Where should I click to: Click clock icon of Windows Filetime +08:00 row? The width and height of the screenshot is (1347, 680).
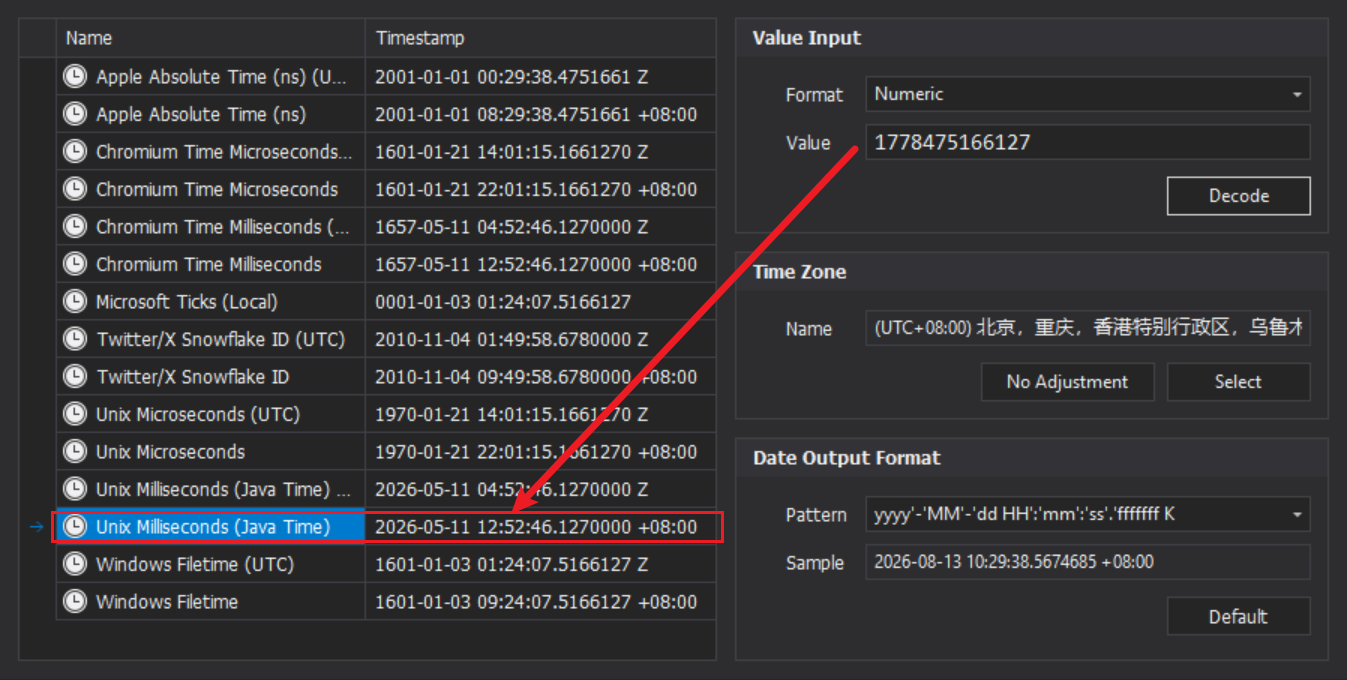pyautogui.click(x=75, y=601)
